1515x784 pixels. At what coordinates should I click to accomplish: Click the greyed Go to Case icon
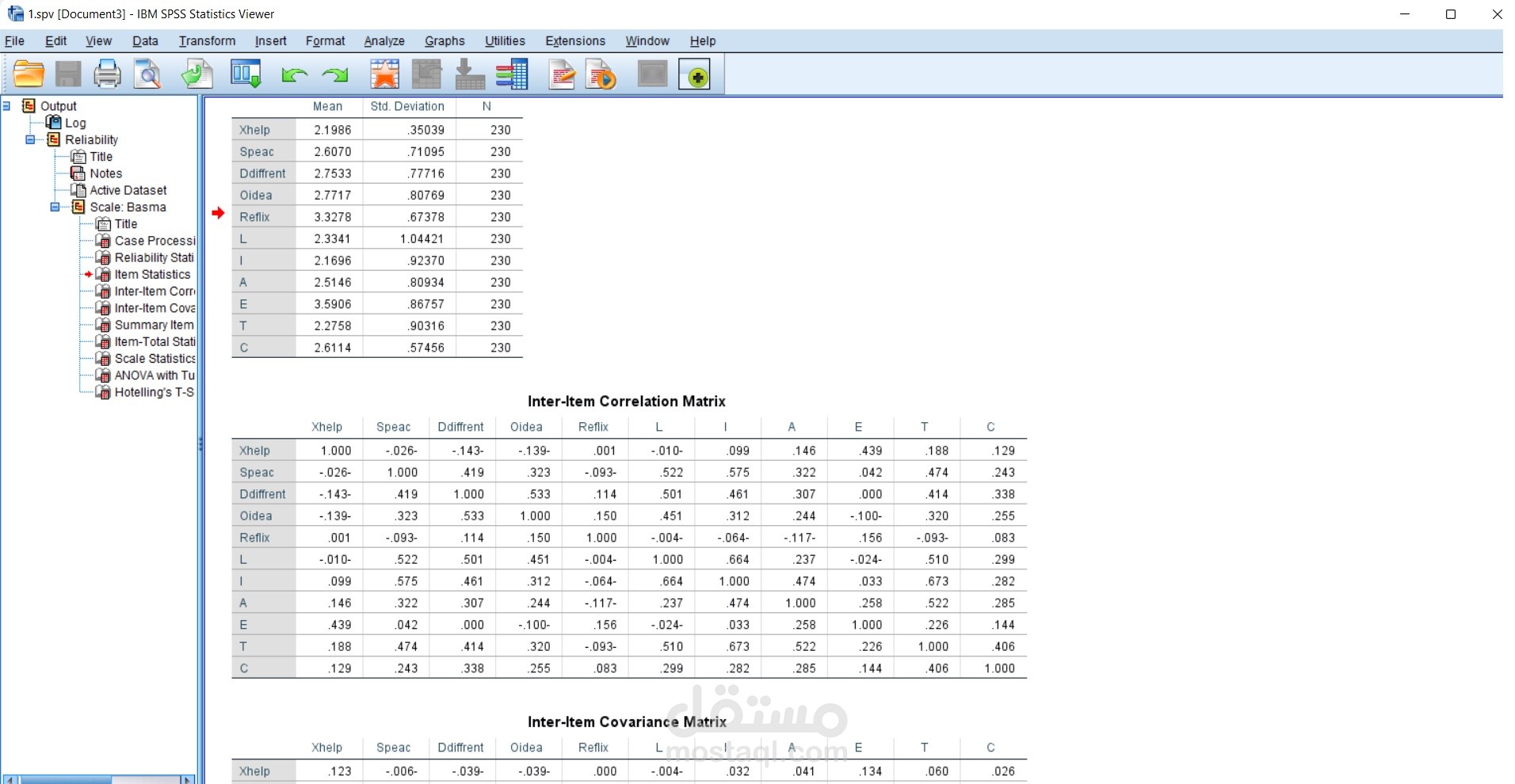(x=427, y=74)
